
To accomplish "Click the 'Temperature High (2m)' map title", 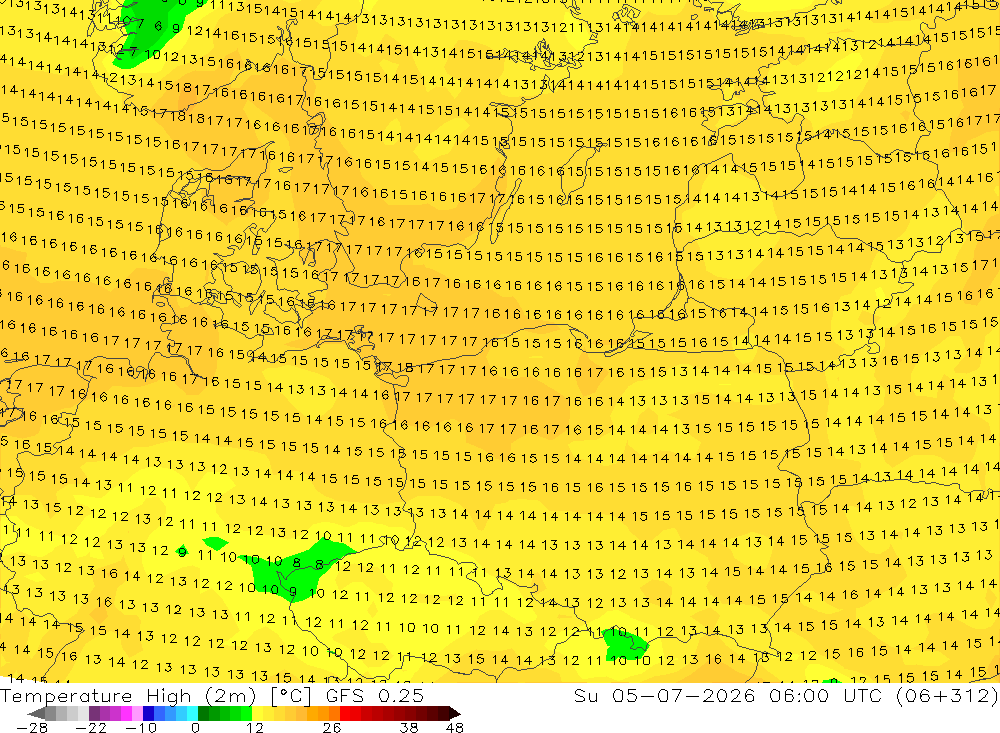I will [x=128, y=696].
